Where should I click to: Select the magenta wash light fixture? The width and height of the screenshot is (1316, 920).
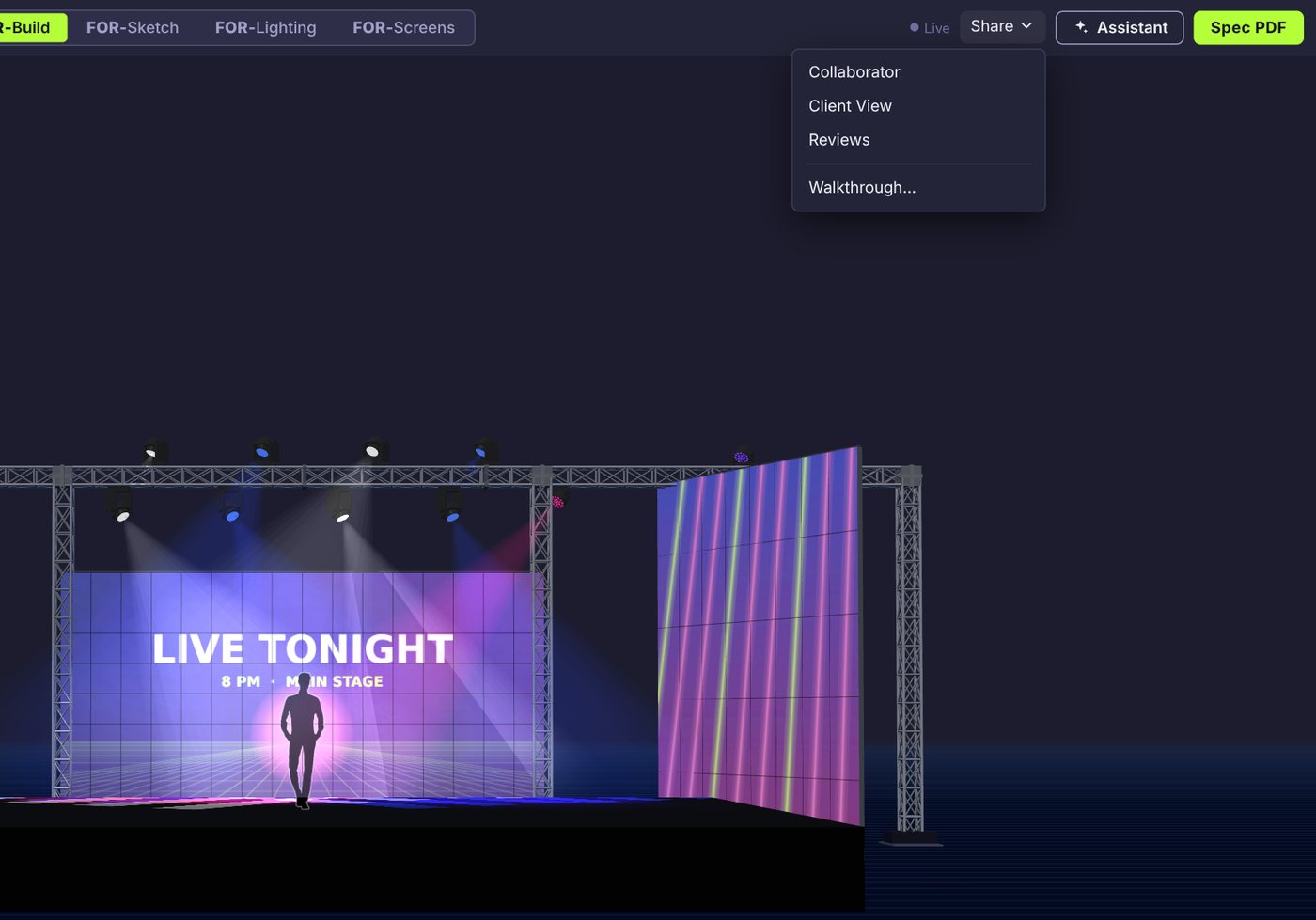(558, 501)
